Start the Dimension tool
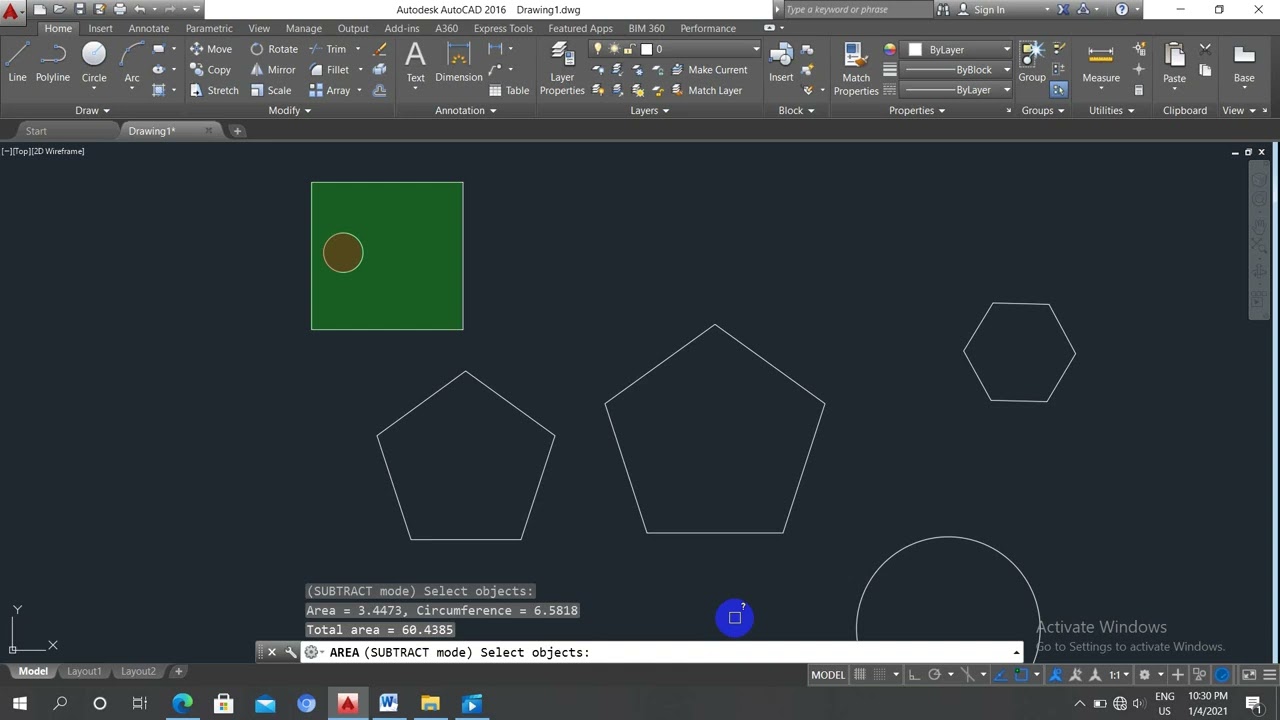1280x720 pixels. coord(458,62)
